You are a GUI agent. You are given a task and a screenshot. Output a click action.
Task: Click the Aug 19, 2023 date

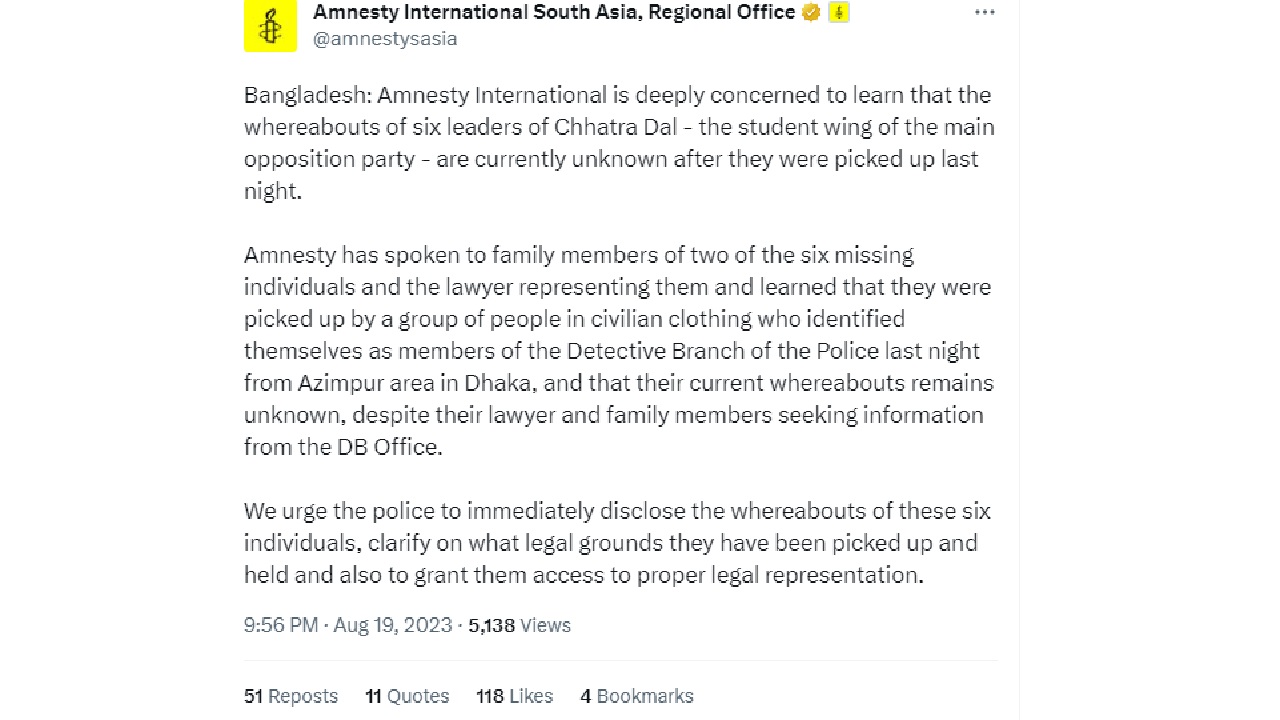tap(393, 625)
